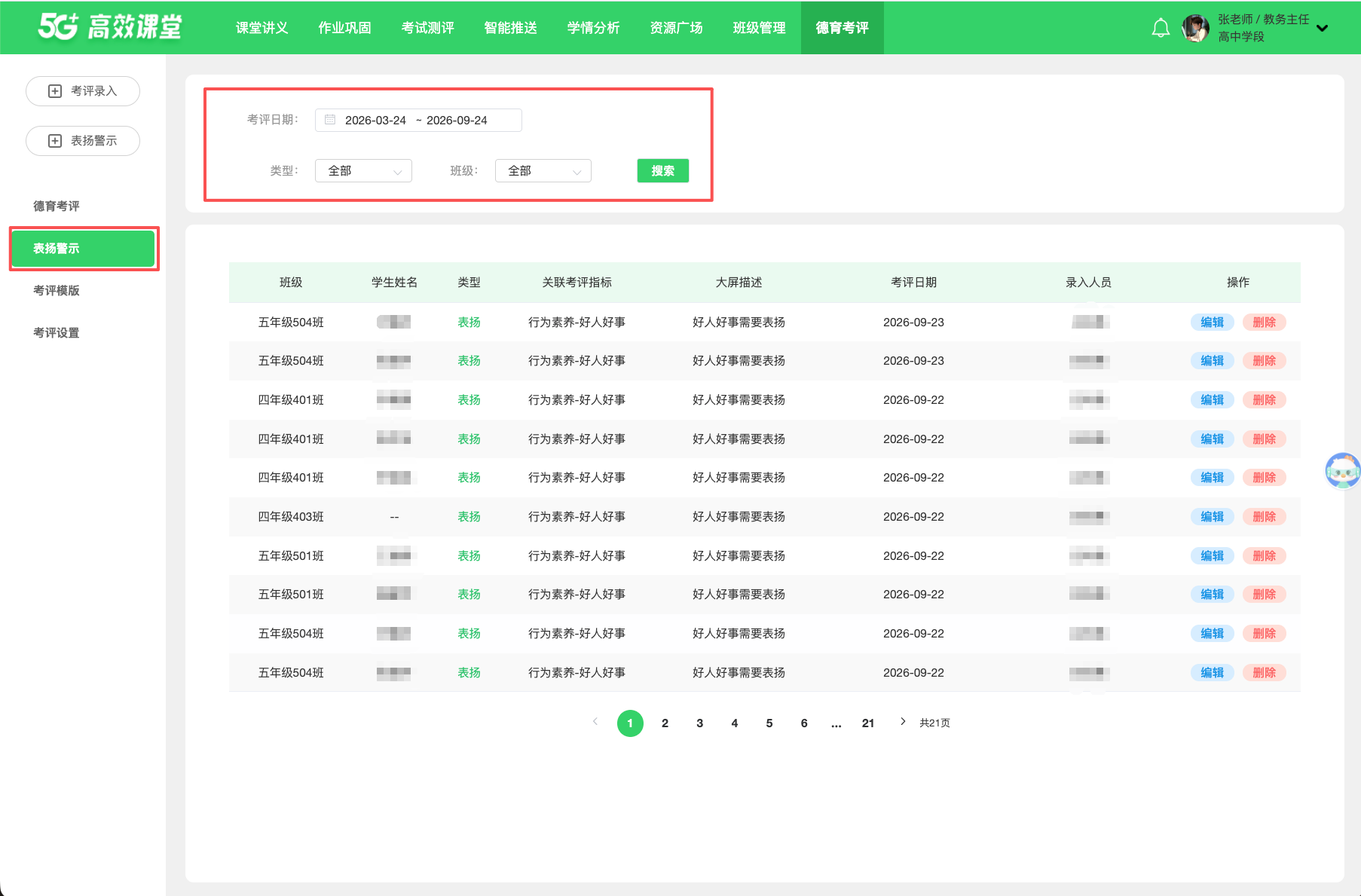Click the teacher profile avatar
1361x896 pixels.
coord(1195,28)
